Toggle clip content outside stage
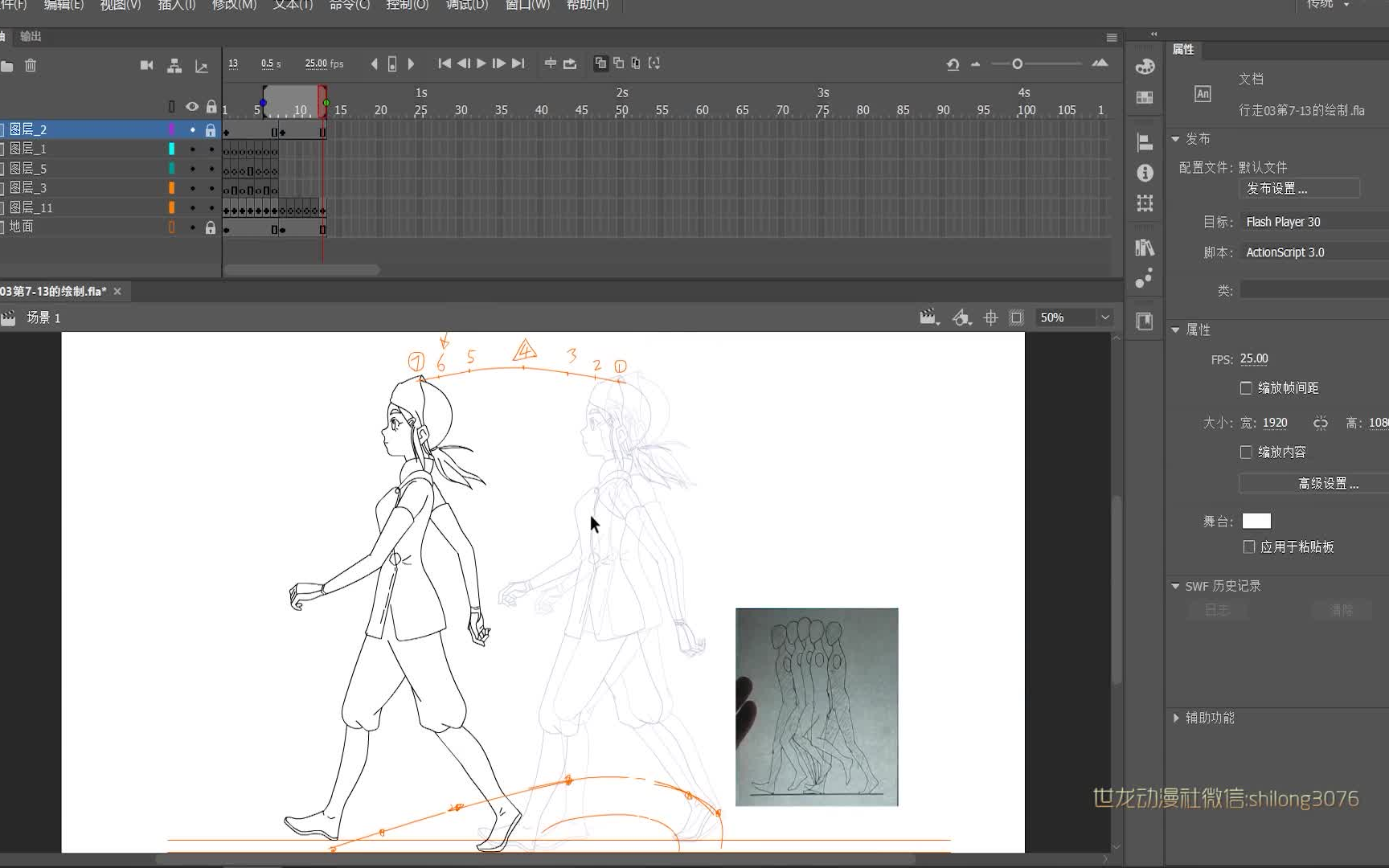 (x=1017, y=318)
